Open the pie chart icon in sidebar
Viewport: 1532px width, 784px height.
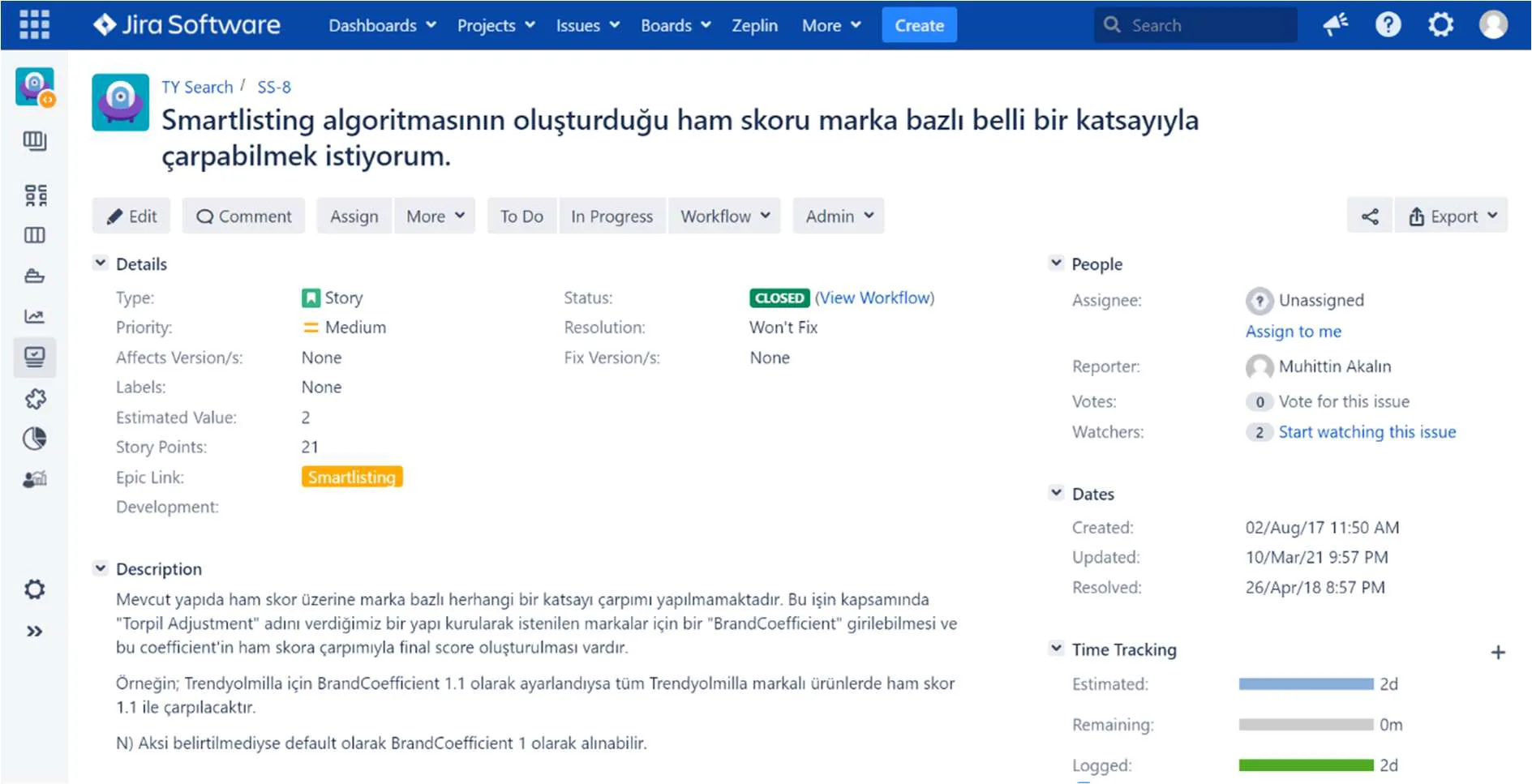pos(35,439)
